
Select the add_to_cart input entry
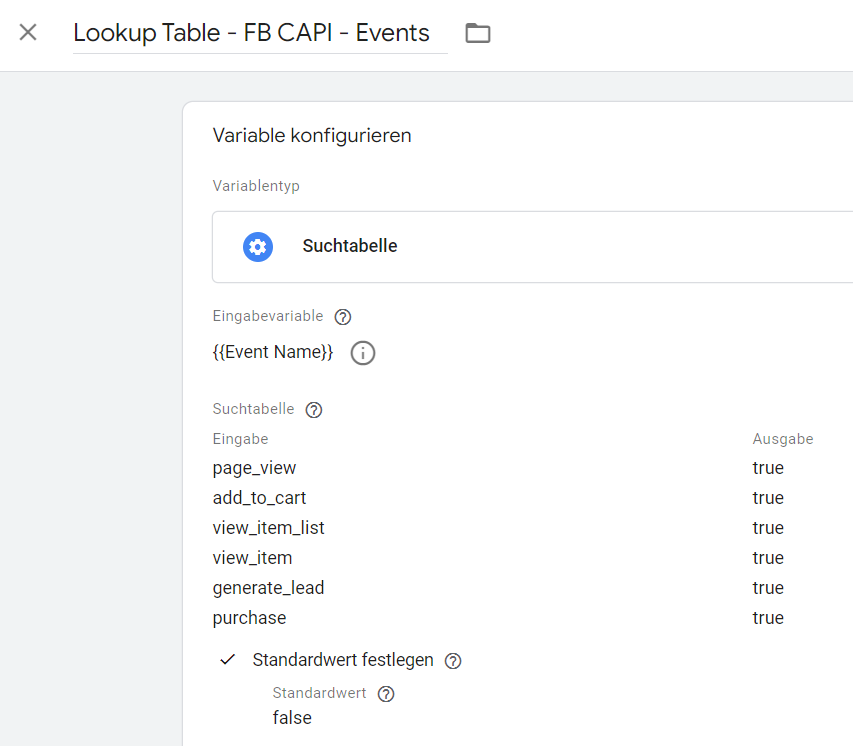click(259, 498)
